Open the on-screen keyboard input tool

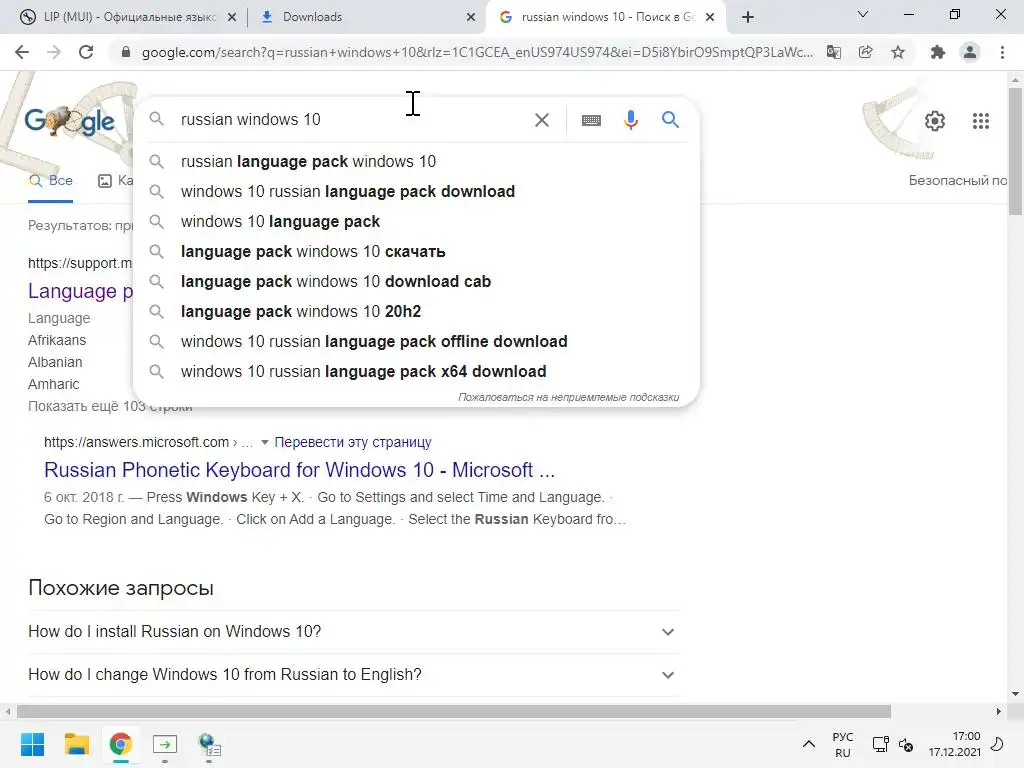tap(591, 120)
